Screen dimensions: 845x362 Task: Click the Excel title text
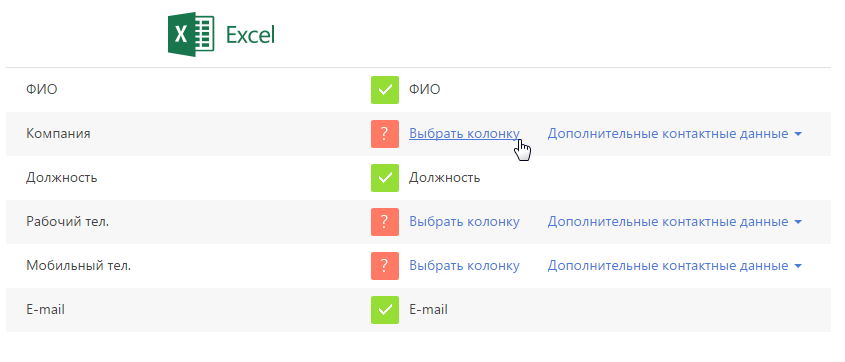tap(250, 36)
